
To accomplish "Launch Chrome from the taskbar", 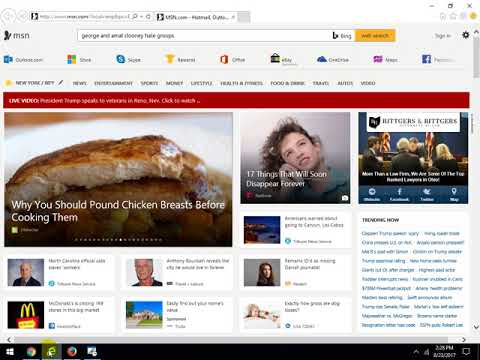I will pos(31,352).
